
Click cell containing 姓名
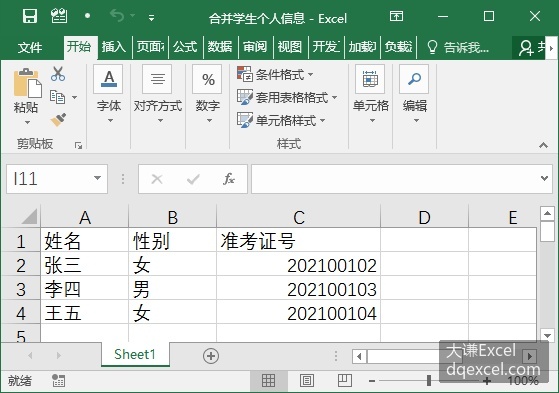click(x=84, y=241)
